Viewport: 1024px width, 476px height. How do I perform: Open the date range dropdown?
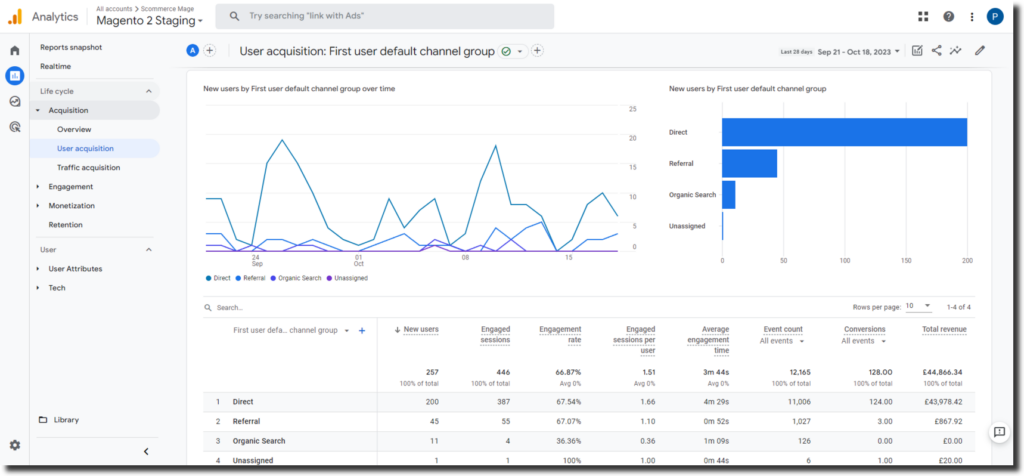(858, 51)
